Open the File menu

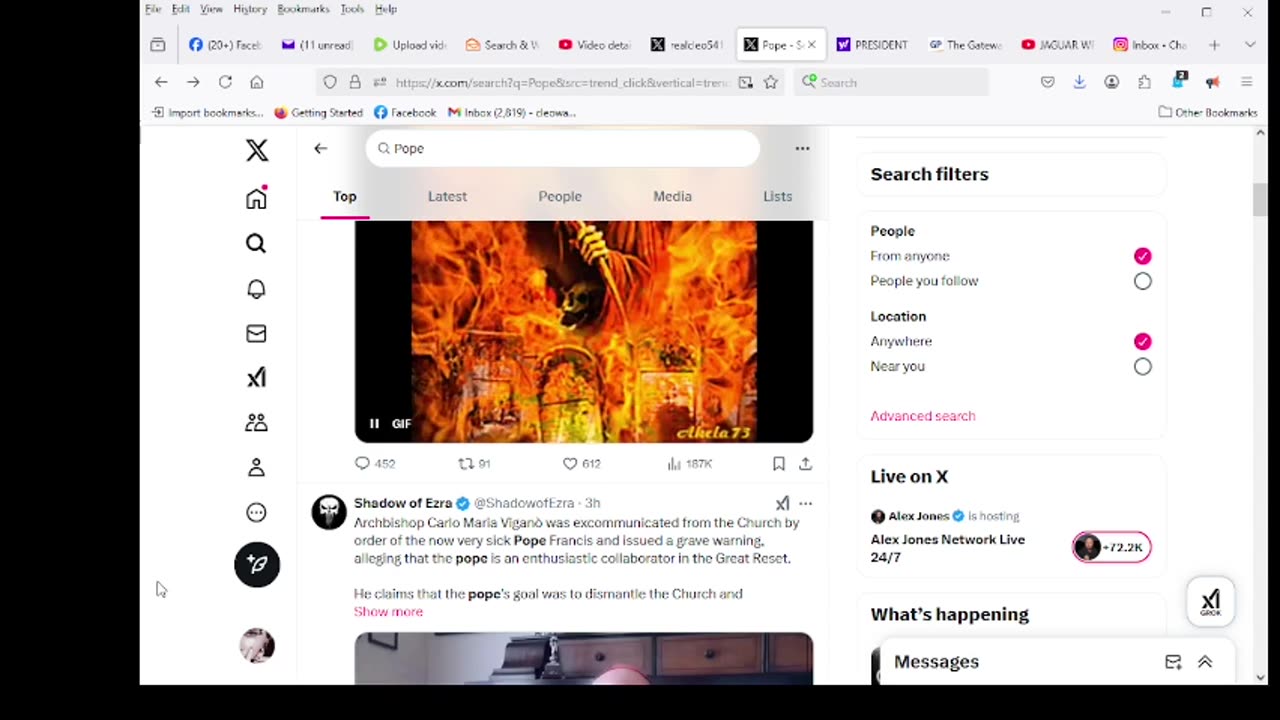tap(153, 9)
